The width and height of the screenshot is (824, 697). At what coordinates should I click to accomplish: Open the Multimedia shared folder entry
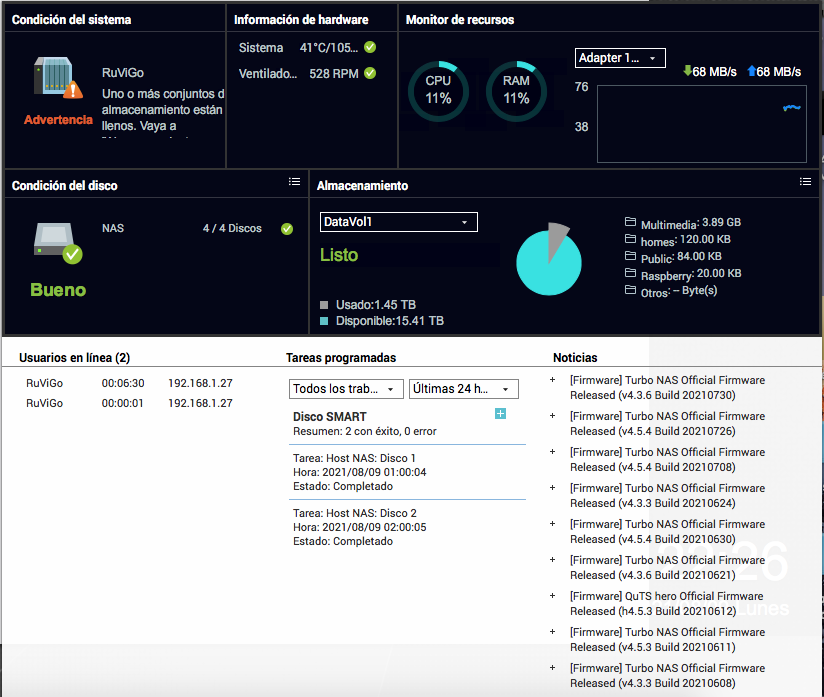tap(678, 222)
